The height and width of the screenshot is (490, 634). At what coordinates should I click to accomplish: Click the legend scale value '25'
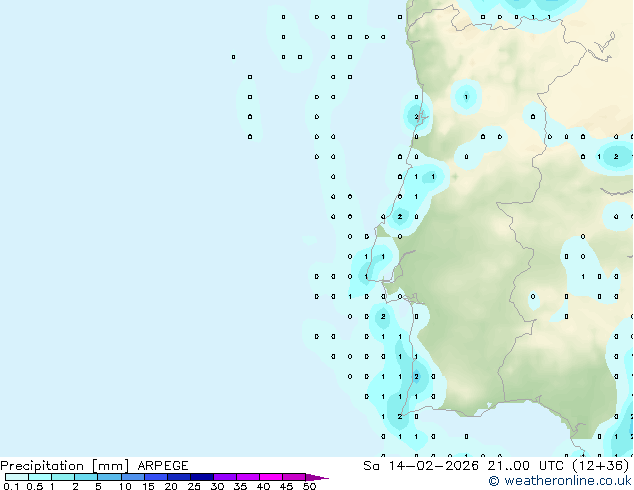pyautogui.click(x=194, y=486)
